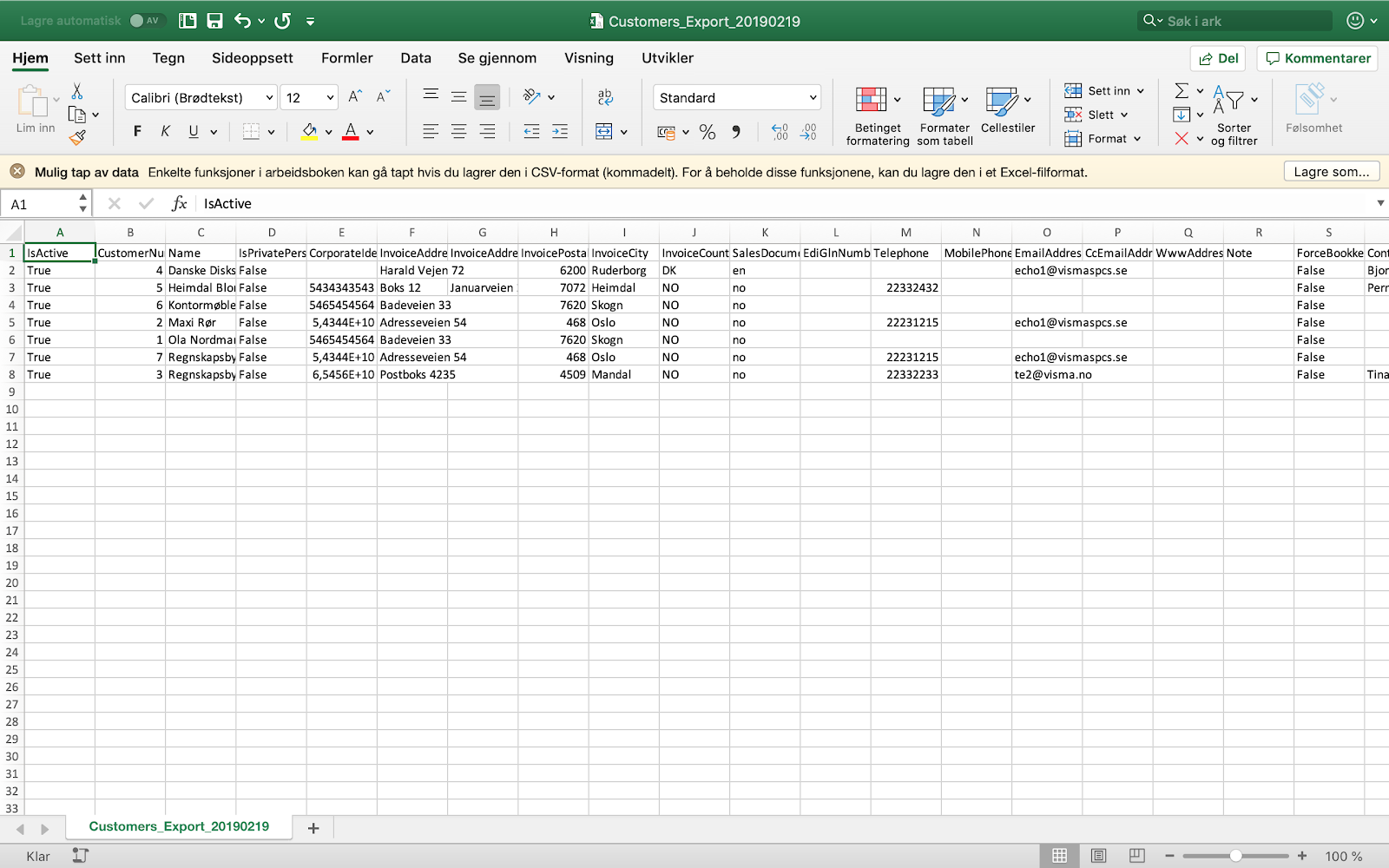Toggle middle vertical alignment
The width and height of the screenshot is (1389, 868).
[458, 96]
